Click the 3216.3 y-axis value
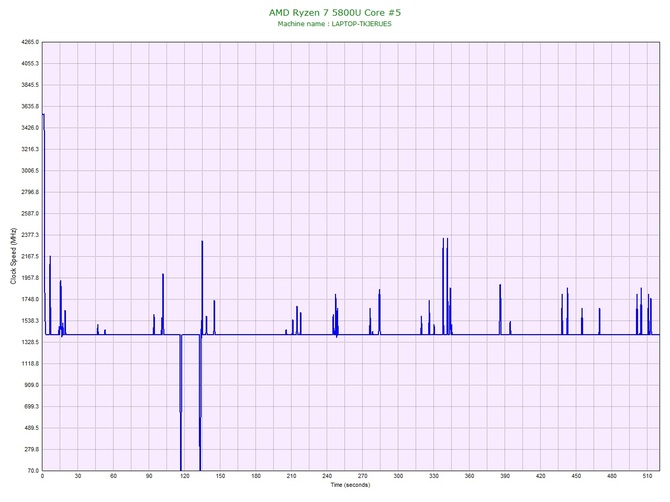This screenshot has height=502, width=670. pos(30,150)
